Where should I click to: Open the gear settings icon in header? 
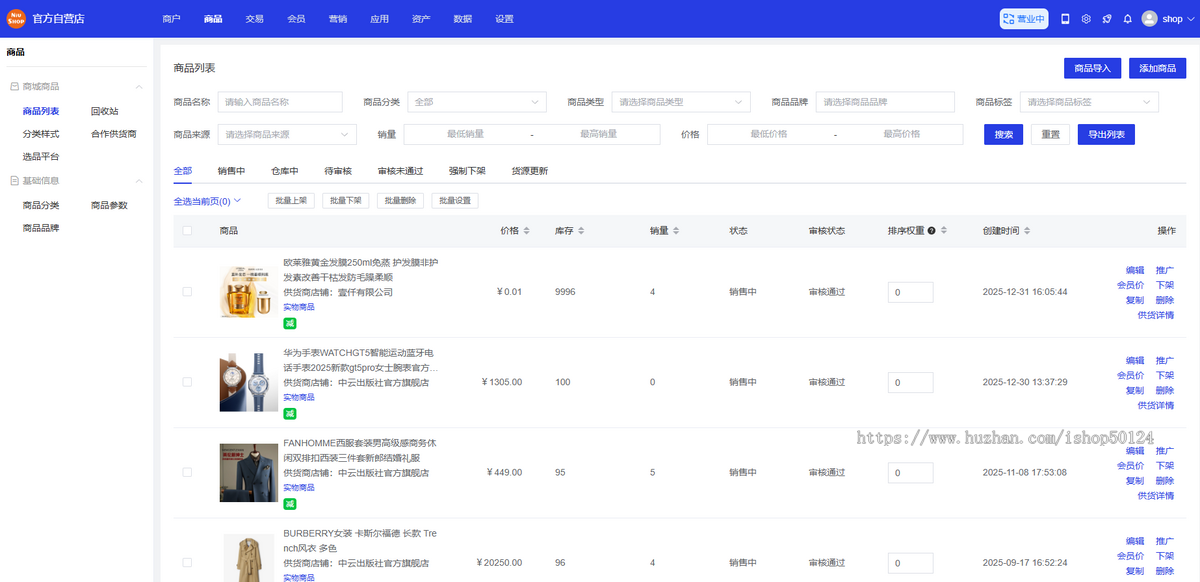(x=1086, y=19)
